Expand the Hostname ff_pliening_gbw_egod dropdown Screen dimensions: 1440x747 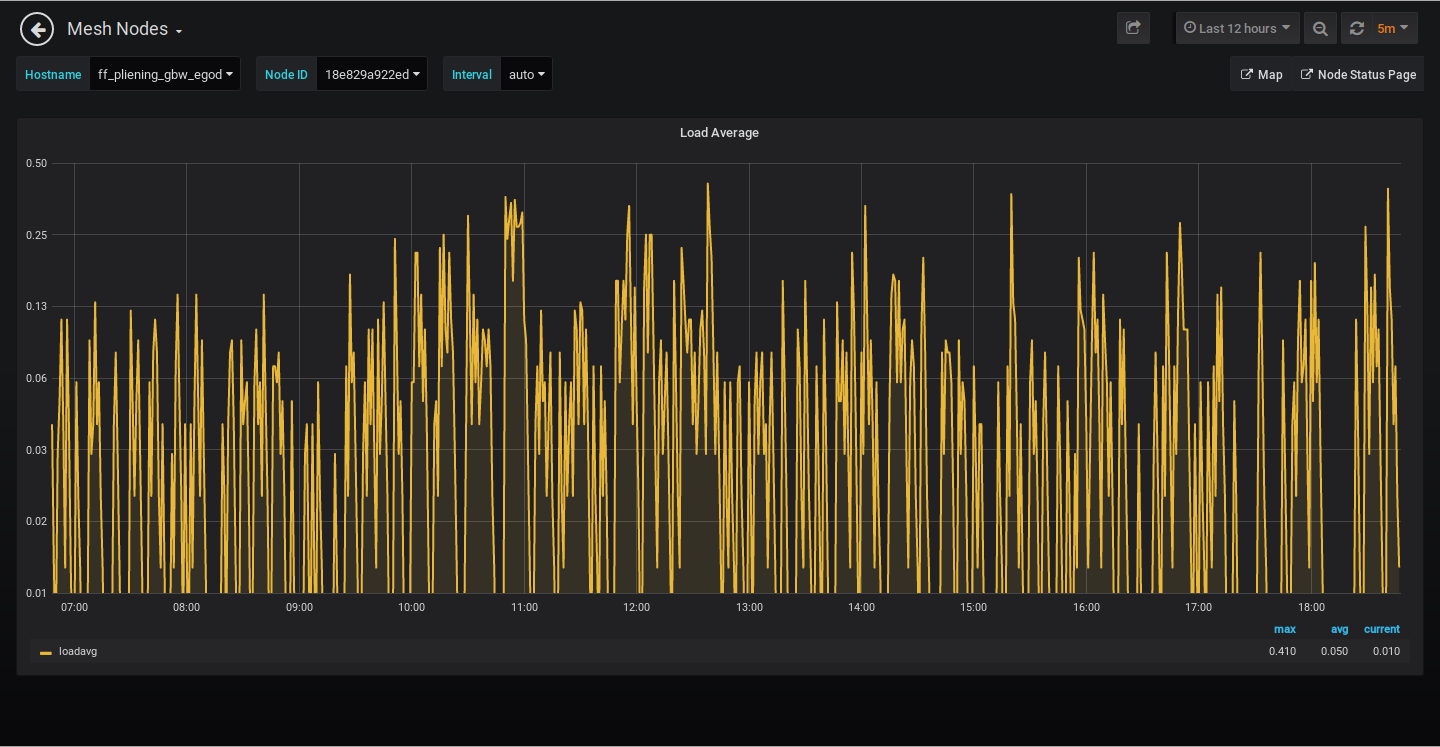pos(165,74)
